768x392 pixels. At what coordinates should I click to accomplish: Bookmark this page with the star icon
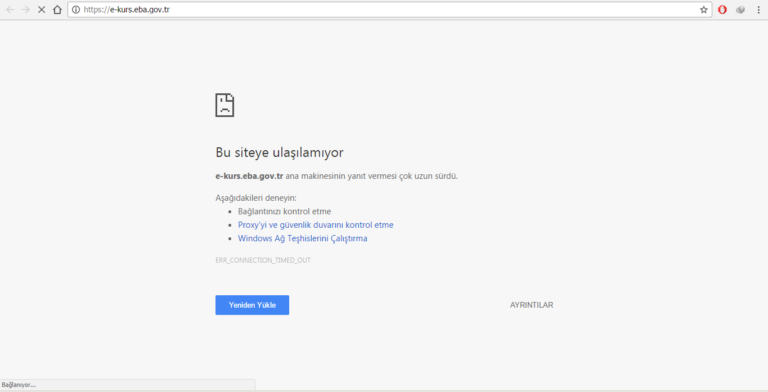click(704, 10)
